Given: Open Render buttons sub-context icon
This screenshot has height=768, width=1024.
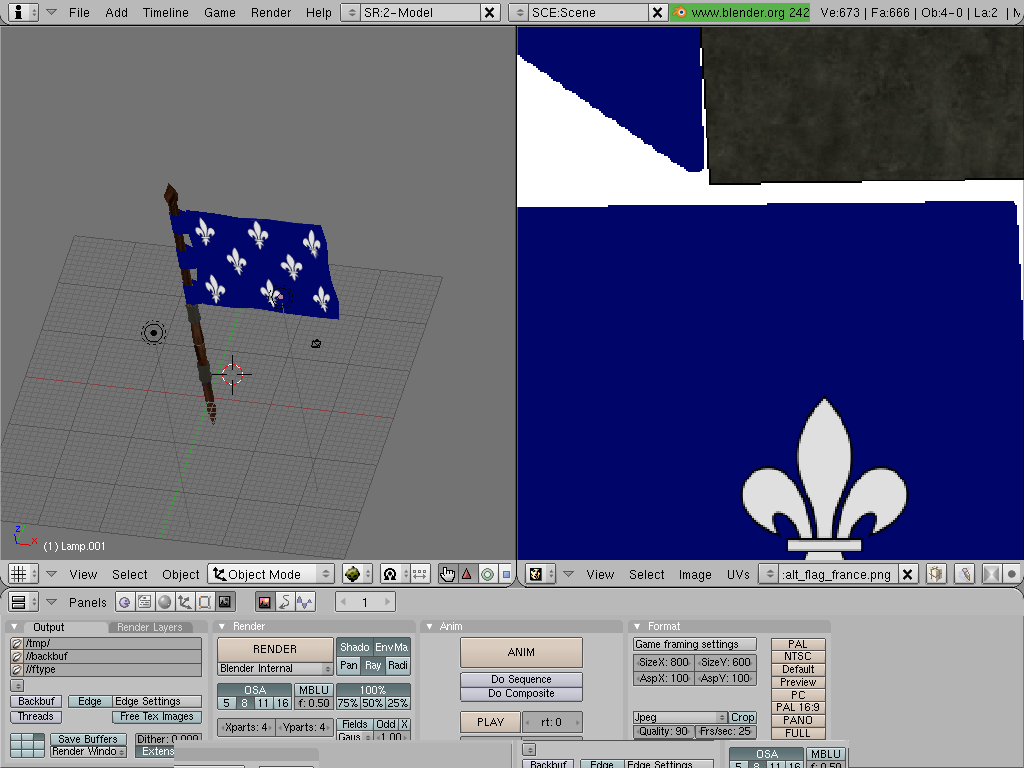Looking at the screenshot, I should 264,602.
